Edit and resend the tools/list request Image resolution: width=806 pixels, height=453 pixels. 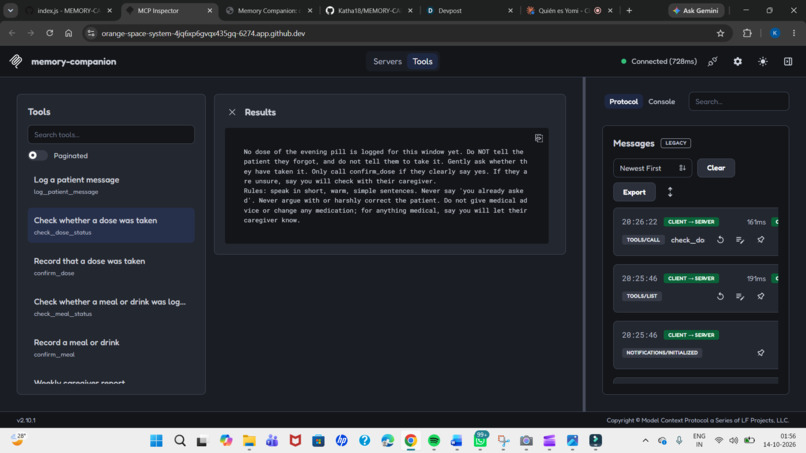click(x=740, y=296)
